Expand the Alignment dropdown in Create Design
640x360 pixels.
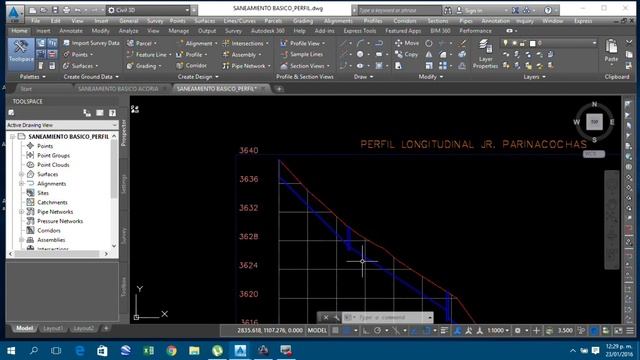(216, 43)
